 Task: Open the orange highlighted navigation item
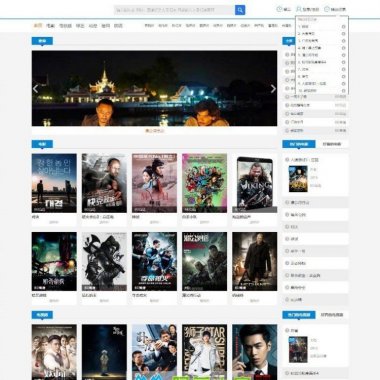pyautogui.click(x=37, y=25)
